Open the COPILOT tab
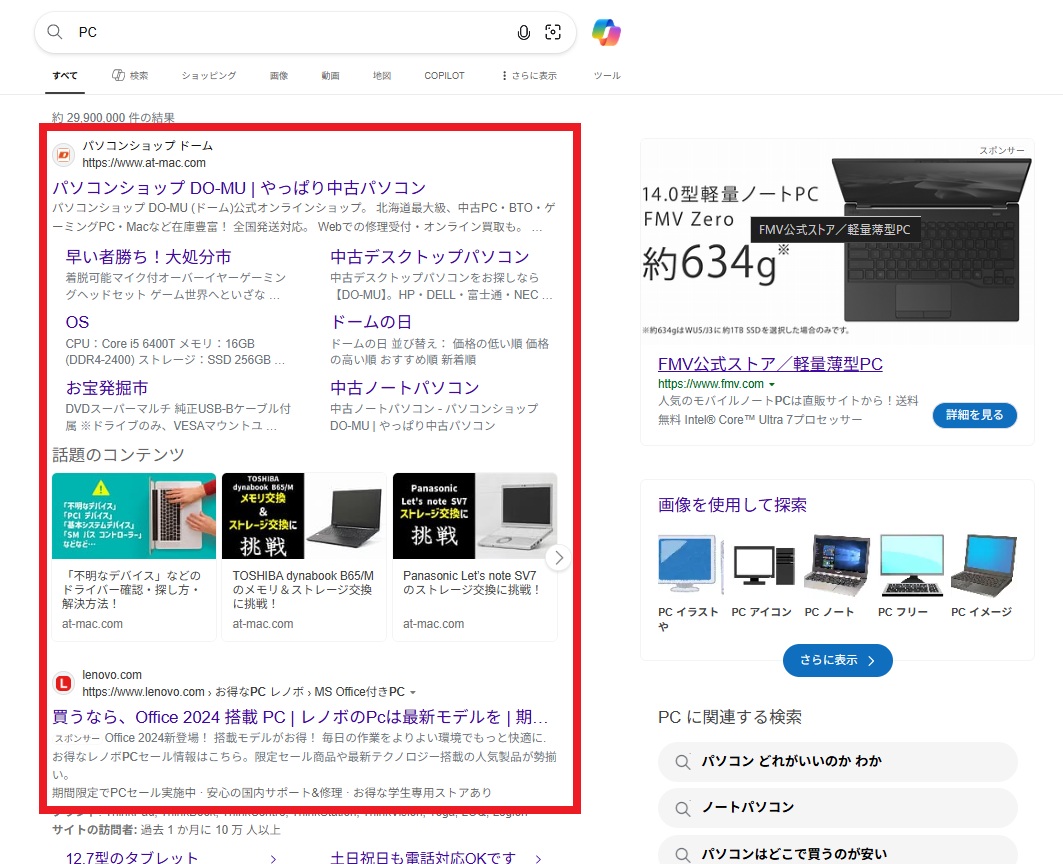Screen dimensions: 1063x864 [x=445, y=76]
